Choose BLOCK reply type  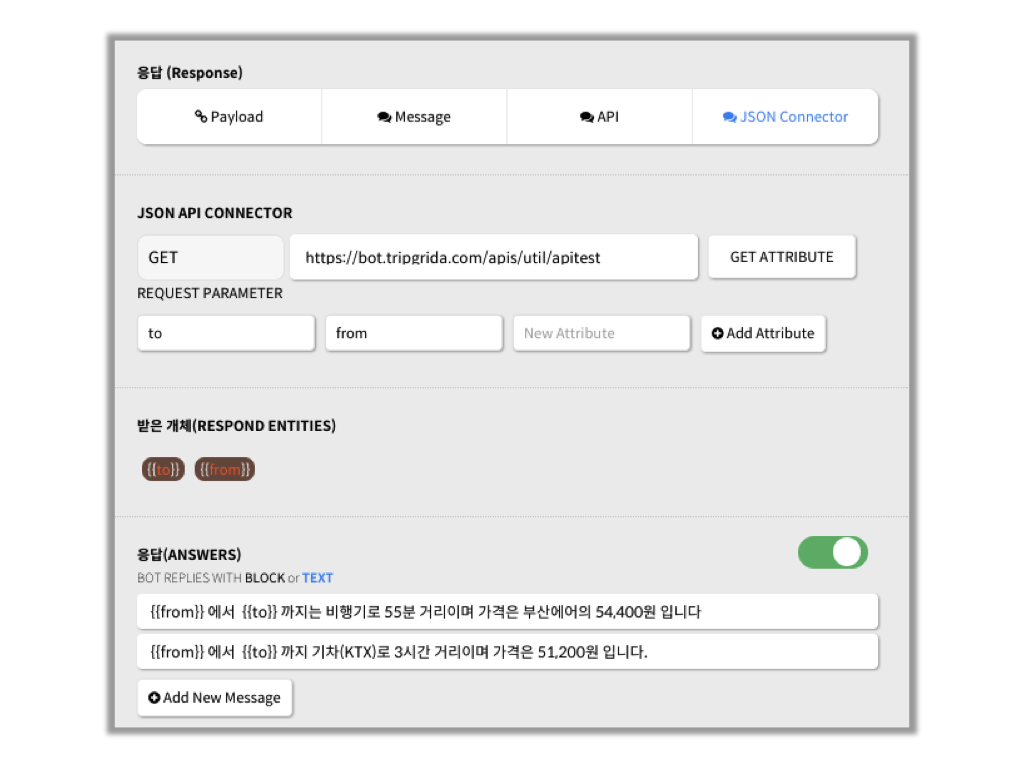[x=264, y=578]
